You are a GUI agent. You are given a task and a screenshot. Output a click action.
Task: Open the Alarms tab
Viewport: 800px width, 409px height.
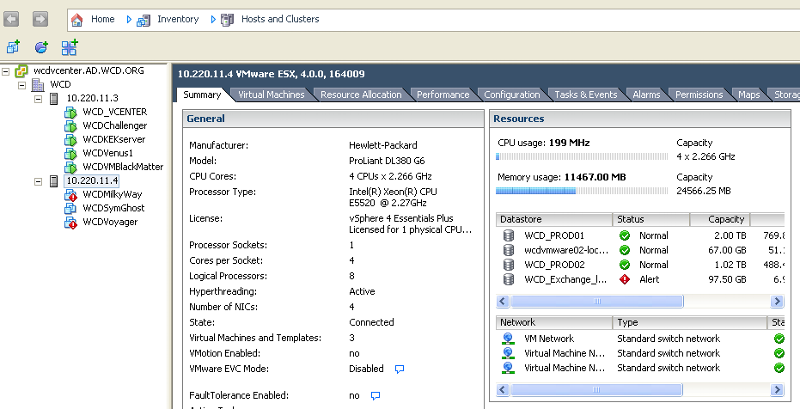(x=646, y=95)
